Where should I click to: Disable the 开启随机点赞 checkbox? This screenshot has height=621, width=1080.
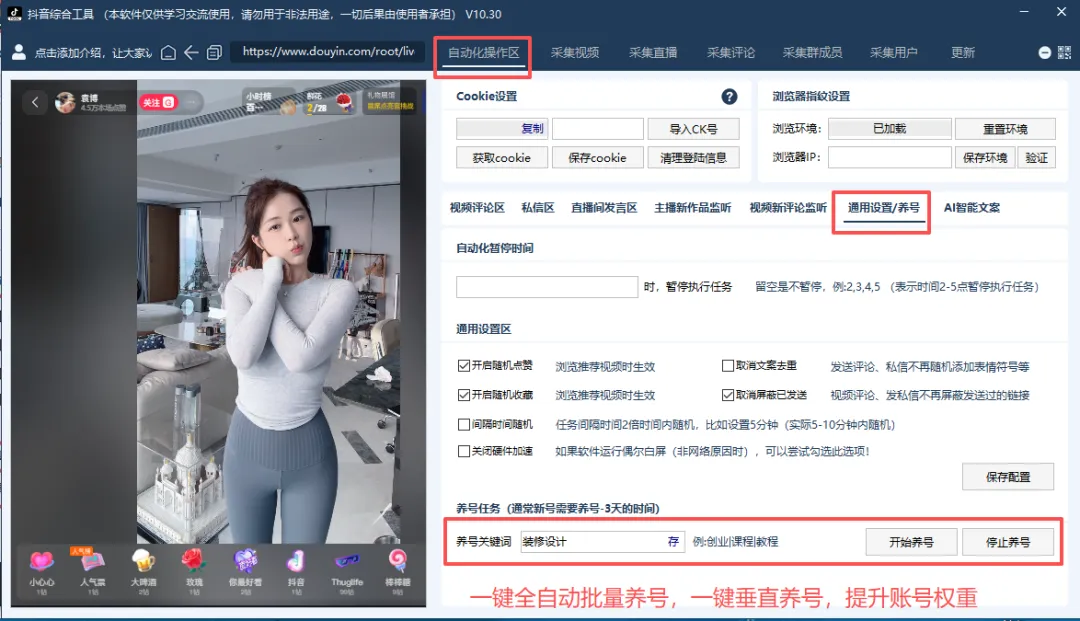point(466,365)
